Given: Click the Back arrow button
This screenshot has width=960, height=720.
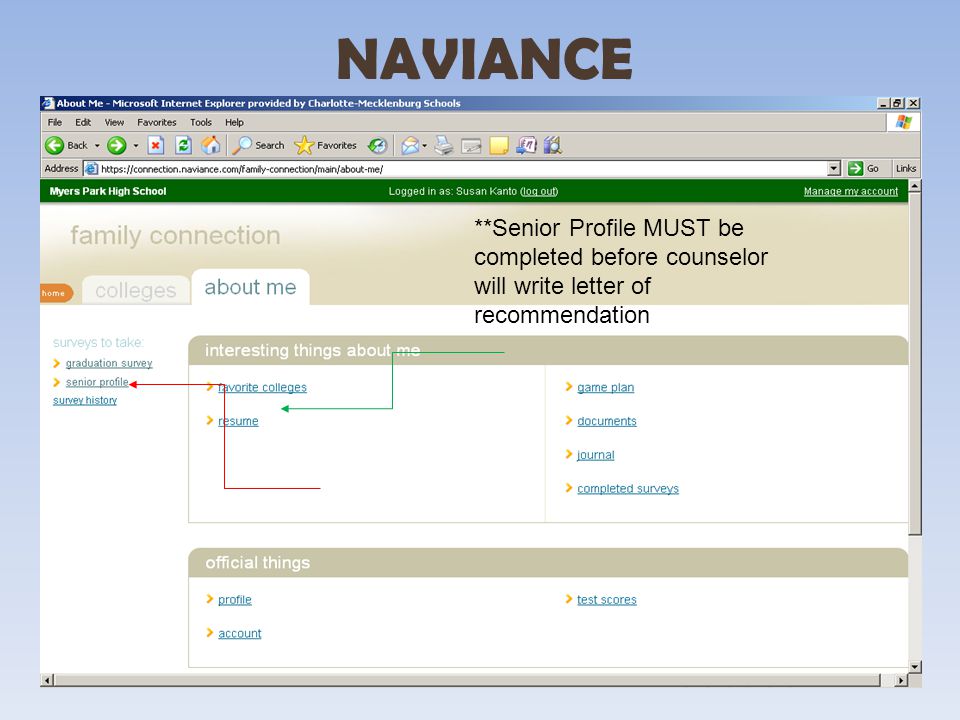Looking at the screenshot, I should click(x=54, y=146).
